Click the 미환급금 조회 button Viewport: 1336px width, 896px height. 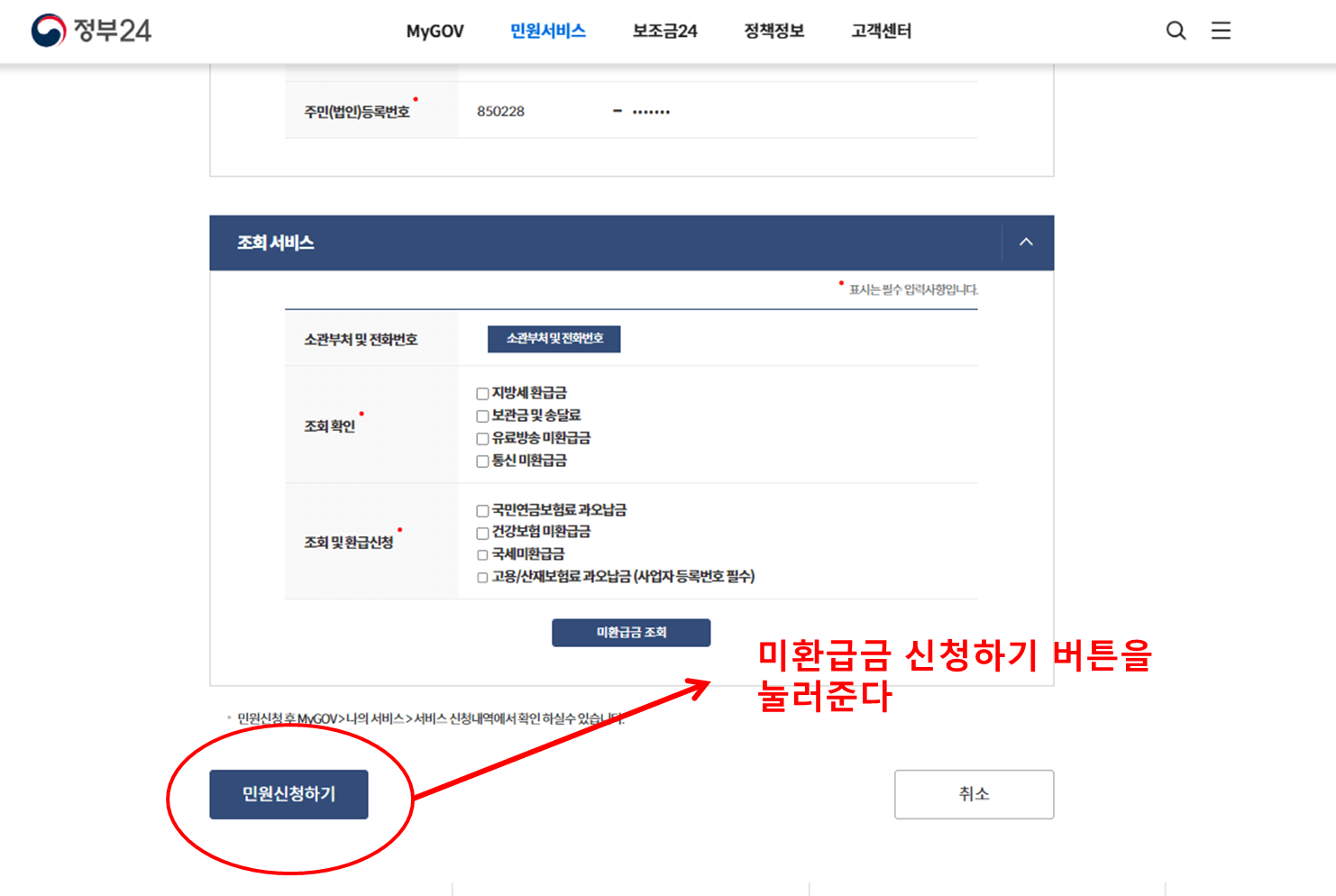coord(630,632)
